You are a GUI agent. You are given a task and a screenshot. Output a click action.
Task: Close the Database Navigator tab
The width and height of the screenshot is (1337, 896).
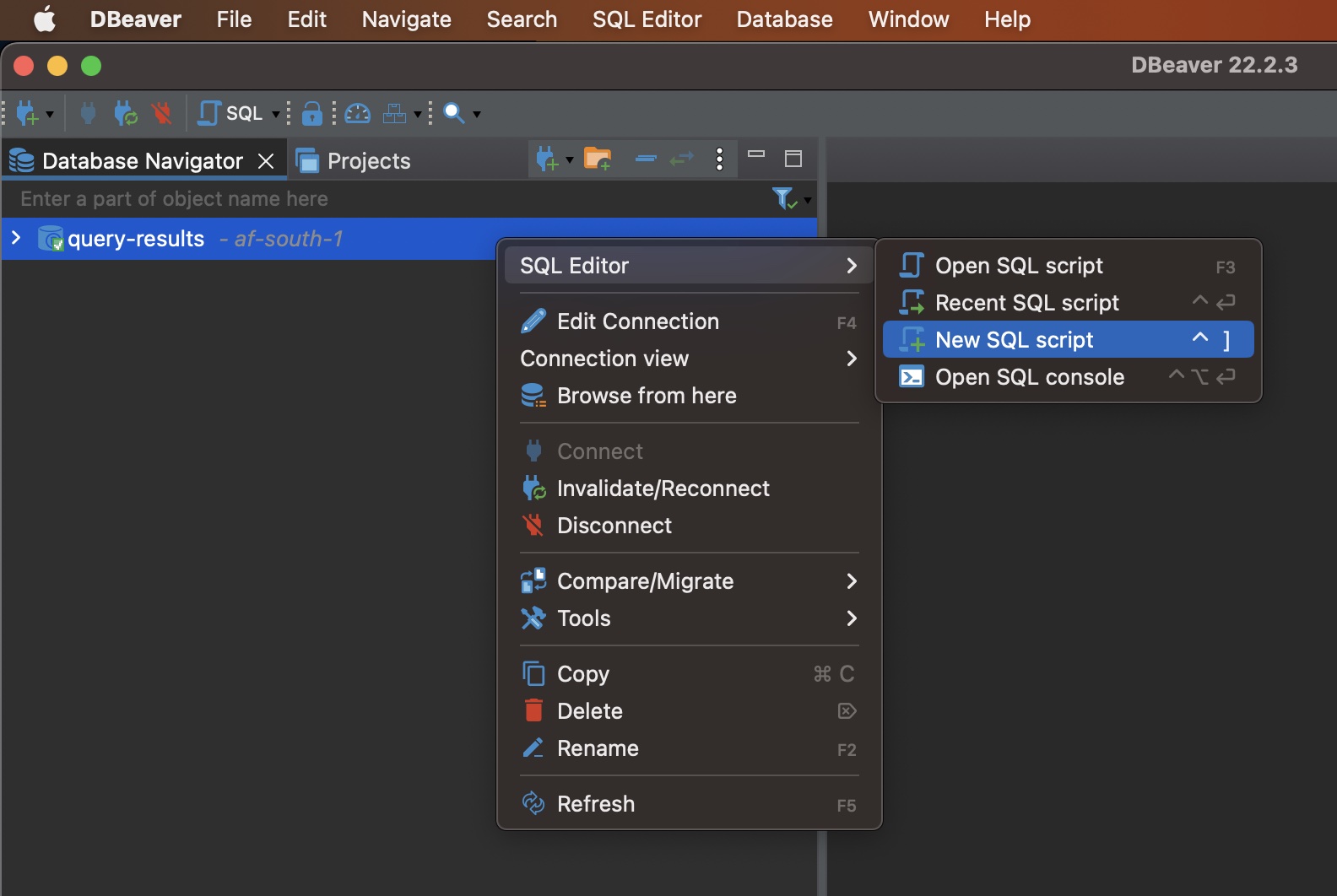266,160
